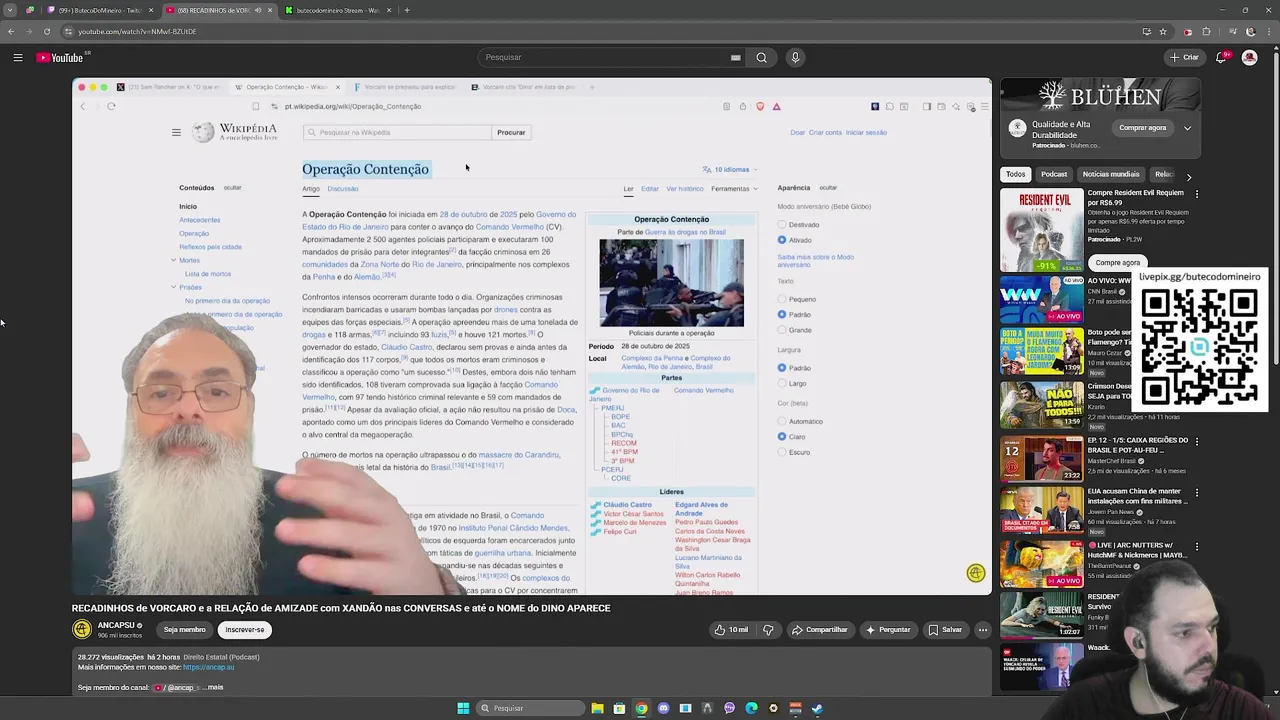The width and height of the screenshot is (1280, 720).
Task: Click the Windows taskbar search box
Action: tap(529, 708)
